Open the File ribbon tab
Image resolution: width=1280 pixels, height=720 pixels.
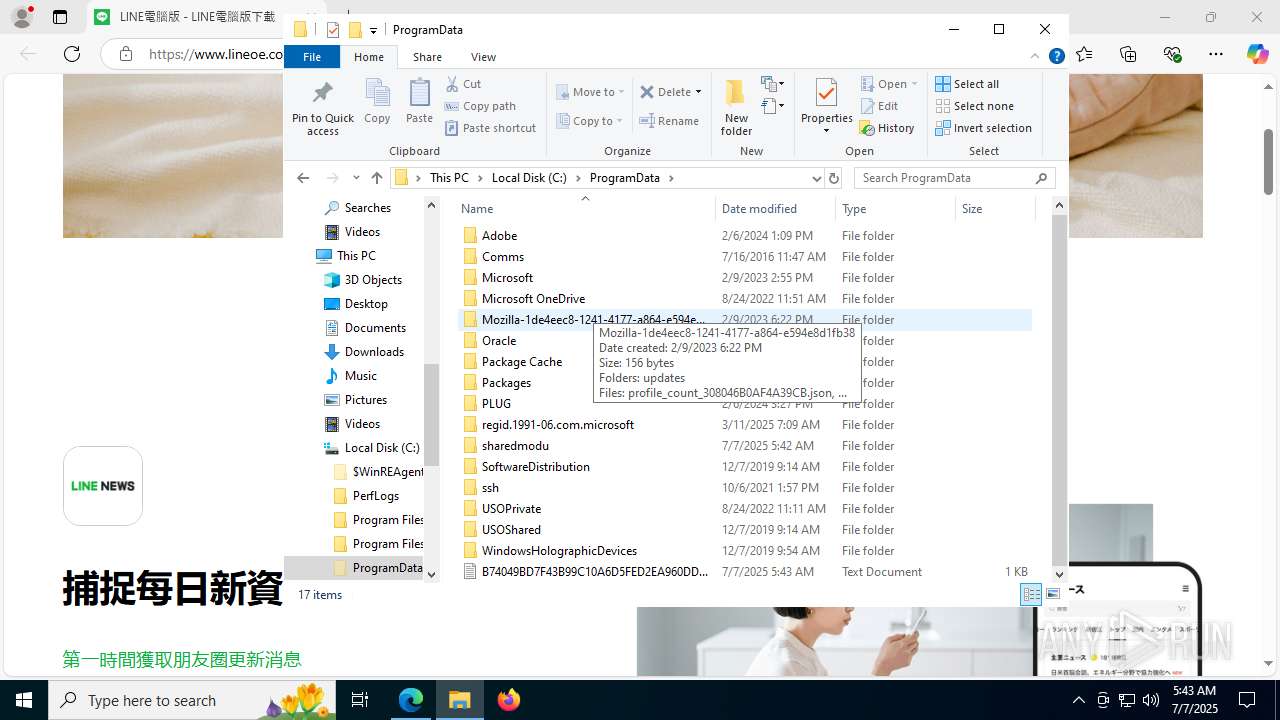pyautogui.click(x=312, y=57)
